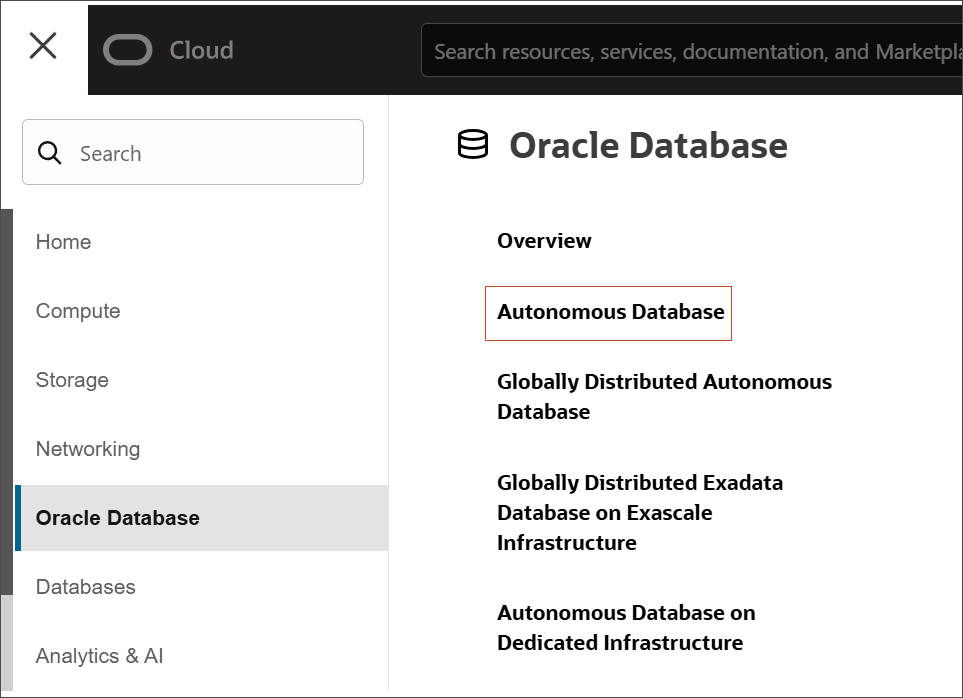963x698 pixels.
Task: Open the Analytics & AI category
Action: click(99, 656)
